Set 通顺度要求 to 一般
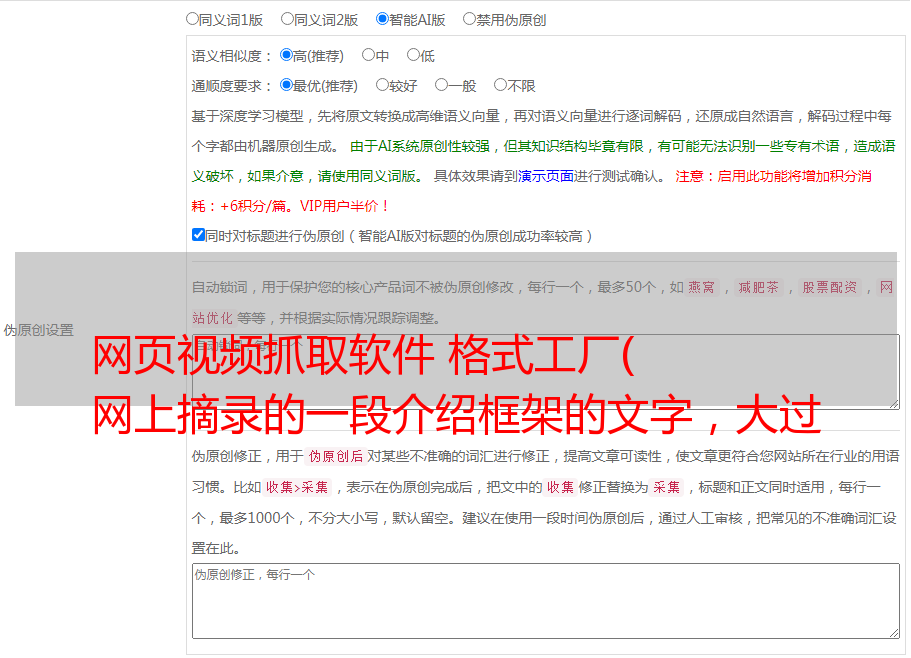Screen dimensions: 911x658 click(x=441, y=85)
